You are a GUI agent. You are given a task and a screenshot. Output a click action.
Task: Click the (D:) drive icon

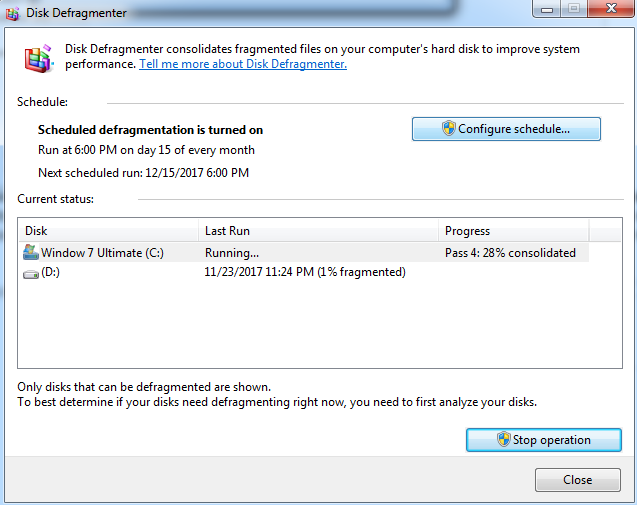pyautogui.click(x=31, y=272)
